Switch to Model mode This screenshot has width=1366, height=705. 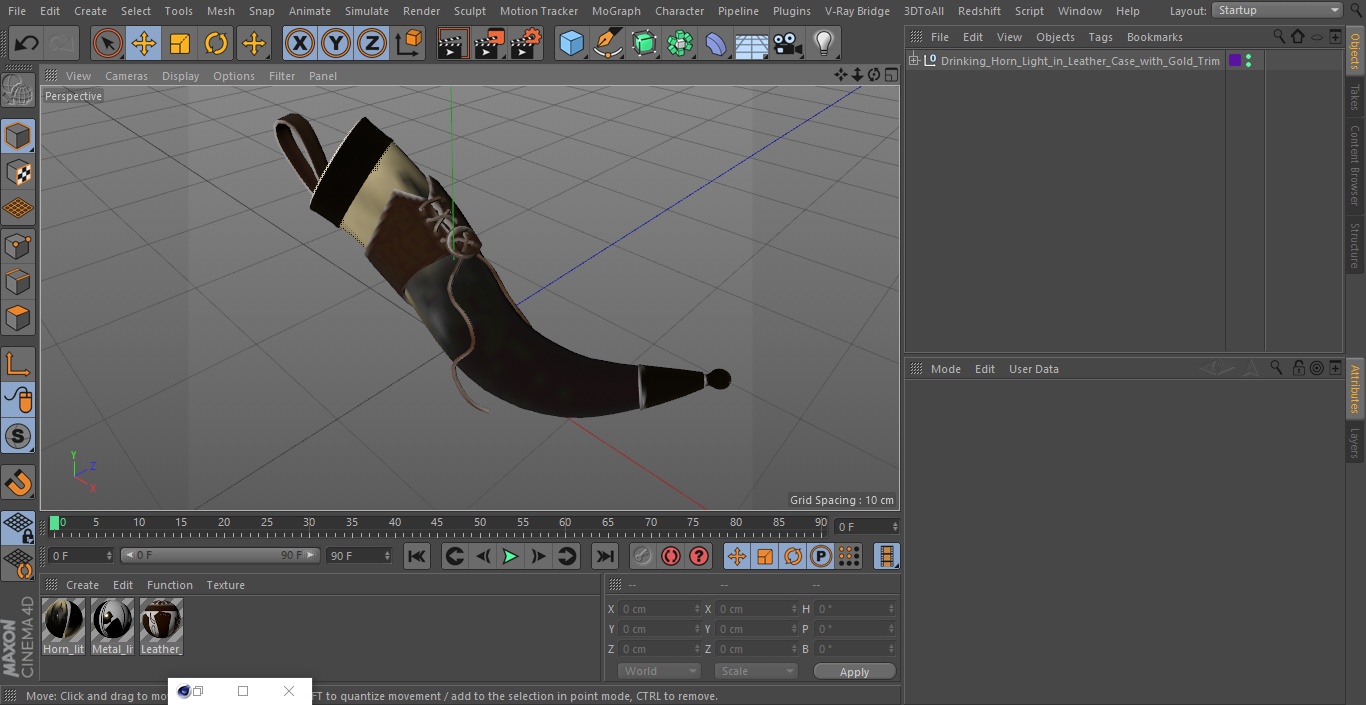point(18,136)
